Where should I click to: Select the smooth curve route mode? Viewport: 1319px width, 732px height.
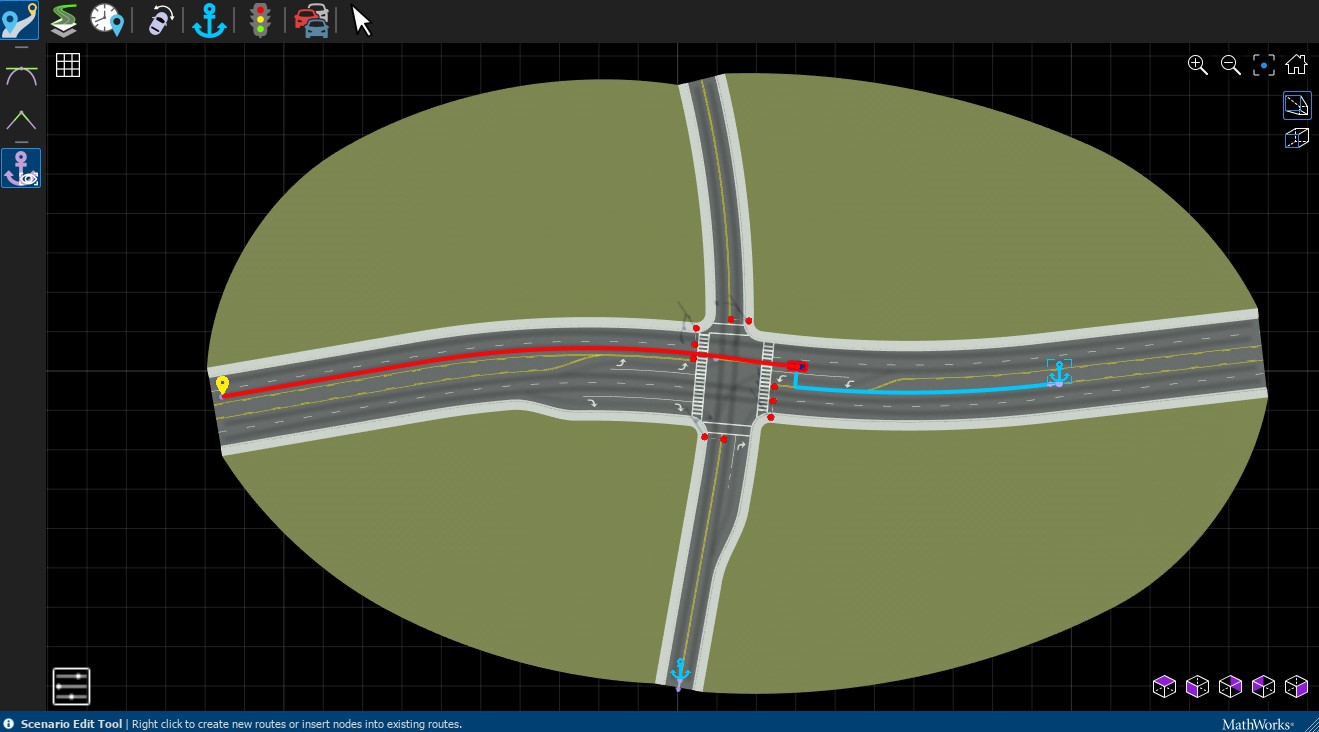click(21, 76)
